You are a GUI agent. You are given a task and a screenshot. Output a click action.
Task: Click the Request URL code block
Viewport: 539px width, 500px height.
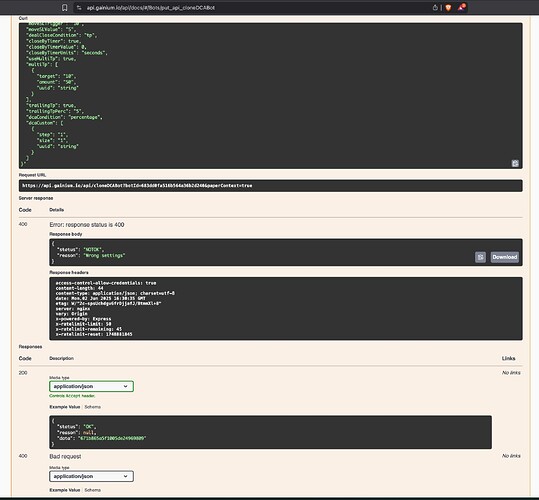pos(271,186)
